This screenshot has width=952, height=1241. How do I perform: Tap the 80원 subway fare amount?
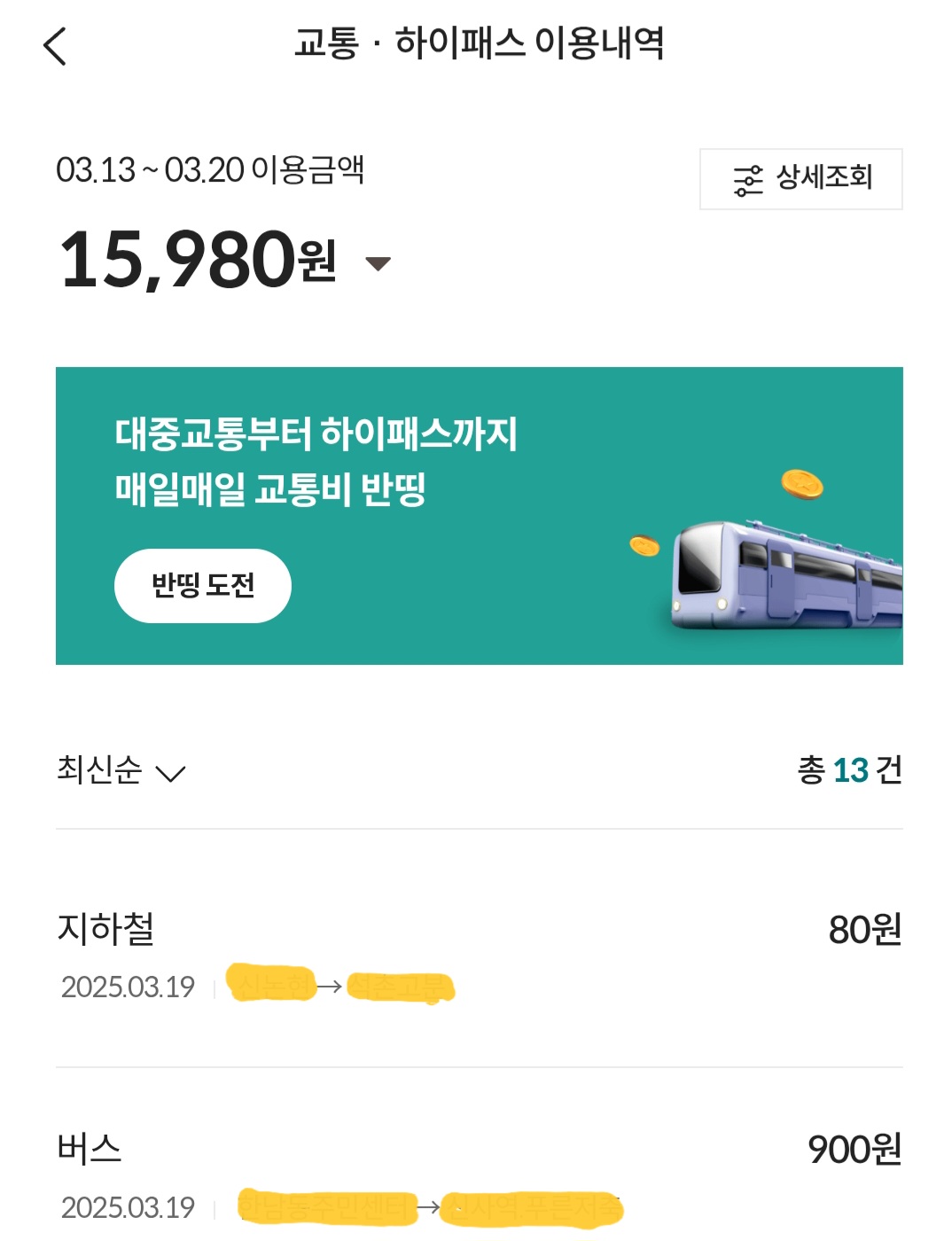[864, 930]
